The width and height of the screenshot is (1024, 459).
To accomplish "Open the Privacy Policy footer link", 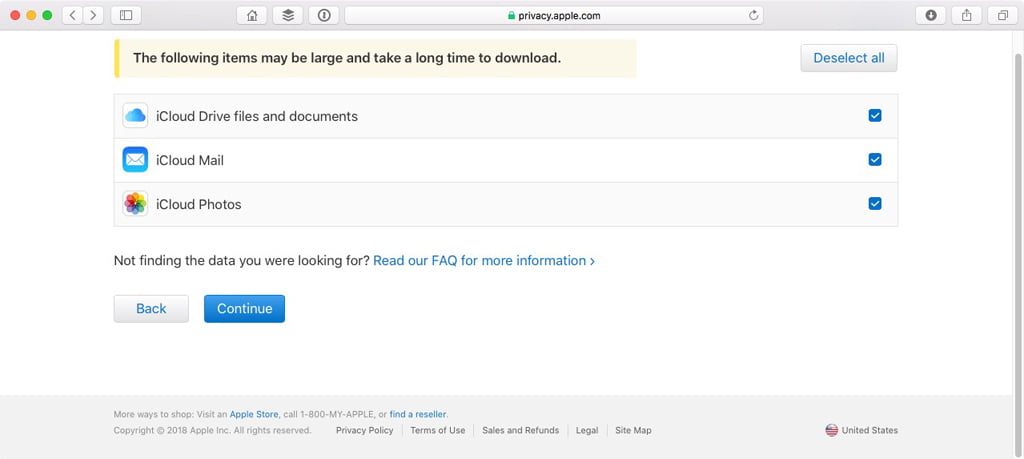I will point(364,430).
